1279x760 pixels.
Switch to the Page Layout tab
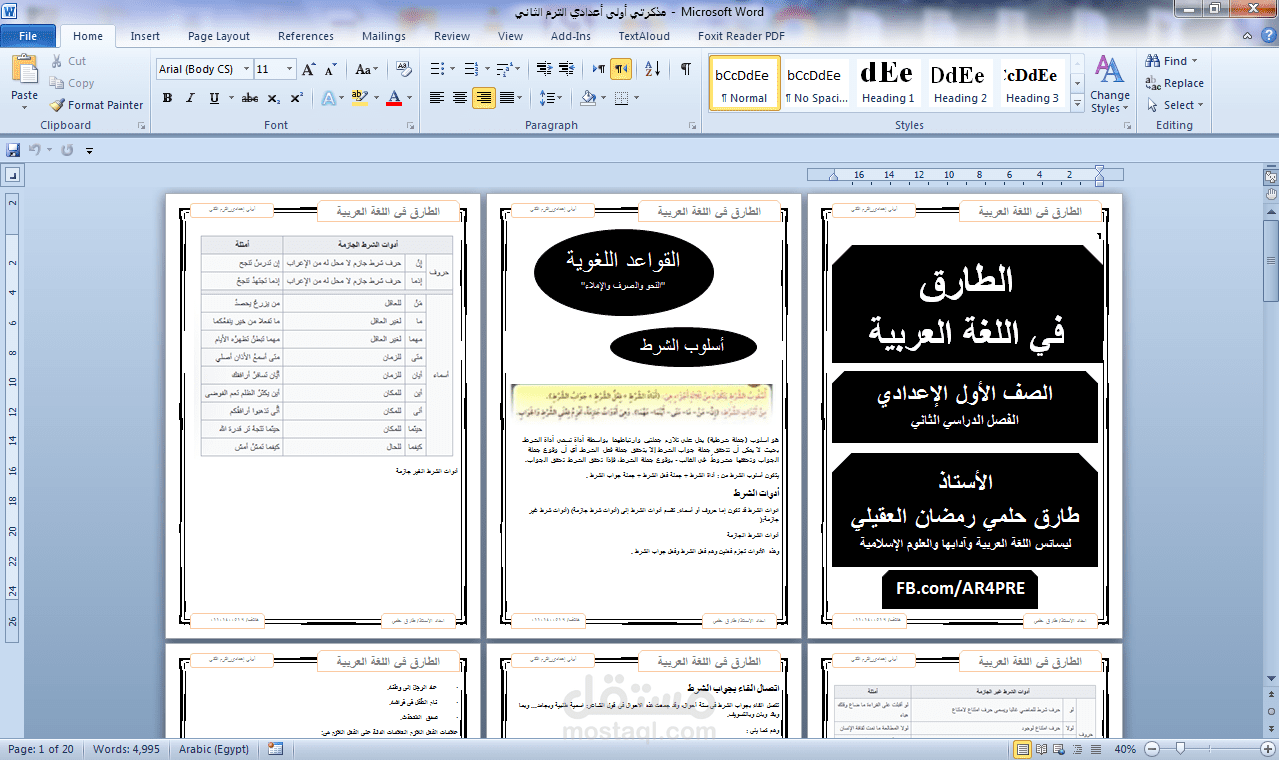click(219, 36)
